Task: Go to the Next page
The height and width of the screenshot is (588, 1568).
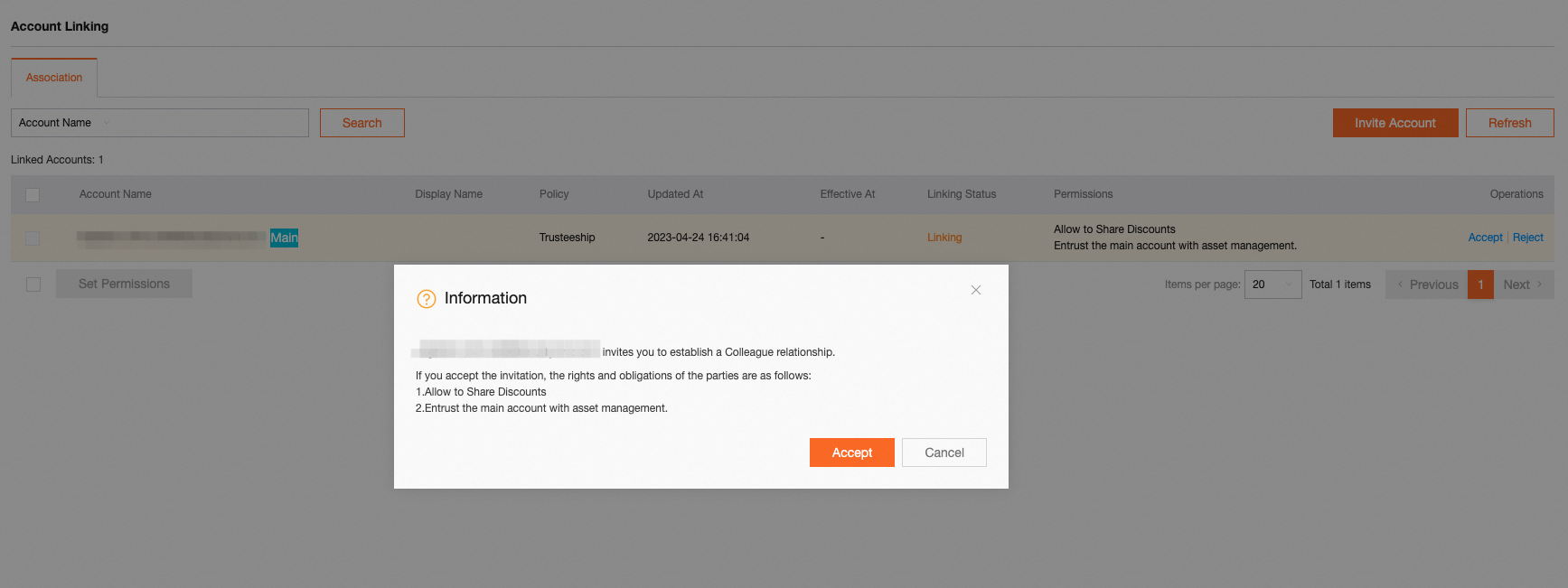Action: point(1524,285)
